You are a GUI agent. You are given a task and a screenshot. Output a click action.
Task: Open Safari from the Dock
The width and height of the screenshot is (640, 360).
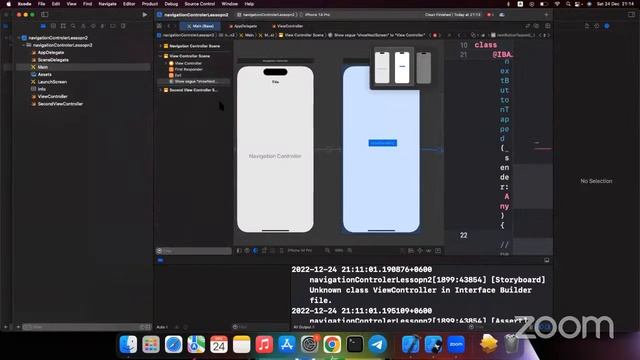point(173,344)
